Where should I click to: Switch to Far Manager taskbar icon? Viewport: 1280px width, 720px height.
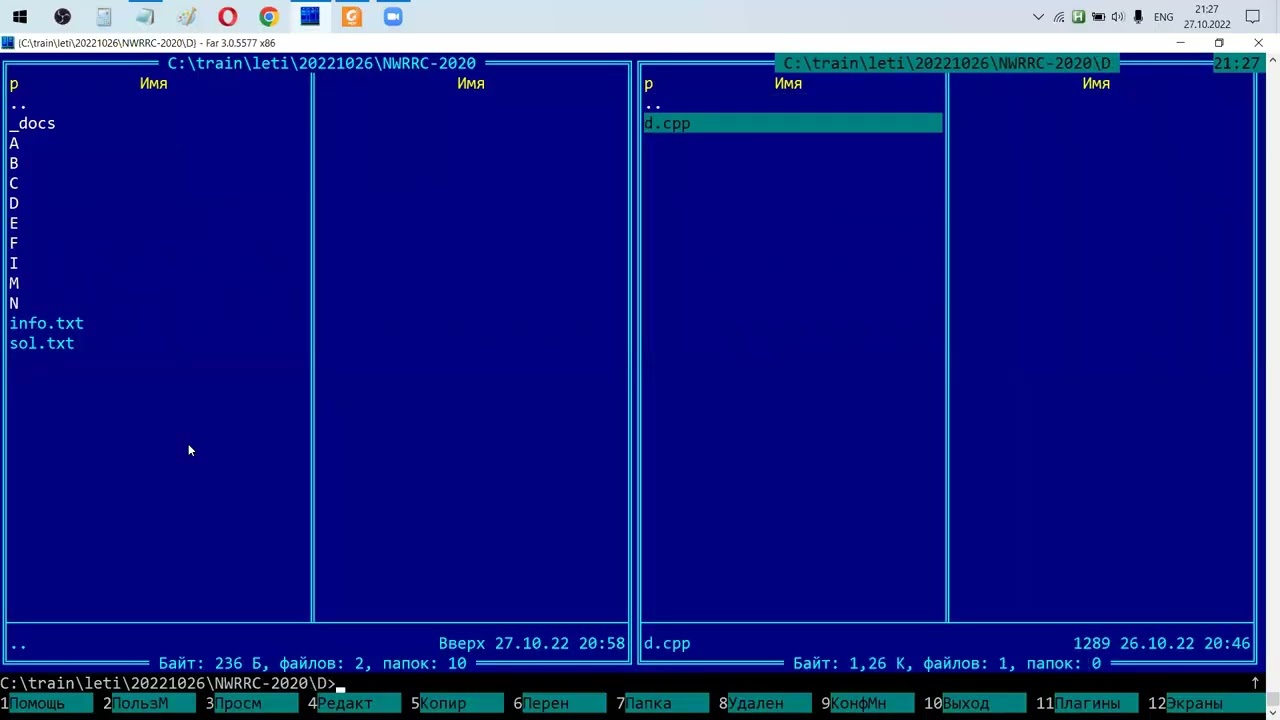pyautogui.click(x=310, y=17)
